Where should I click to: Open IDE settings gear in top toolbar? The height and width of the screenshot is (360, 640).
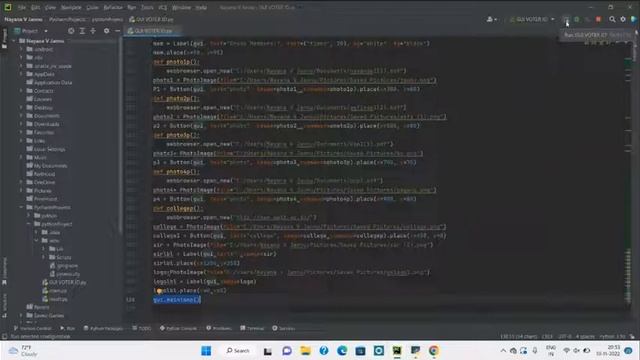[x=623, y=19]
